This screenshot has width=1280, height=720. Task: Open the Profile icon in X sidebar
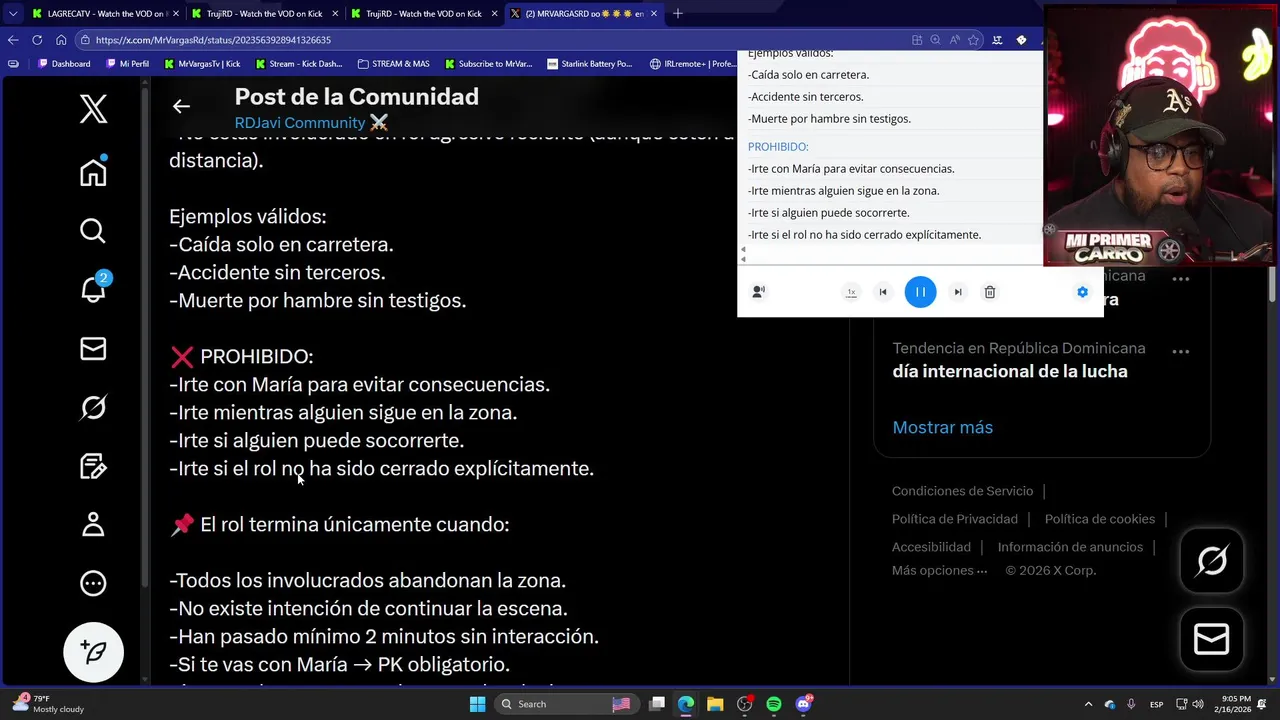(x=93, y=524)
